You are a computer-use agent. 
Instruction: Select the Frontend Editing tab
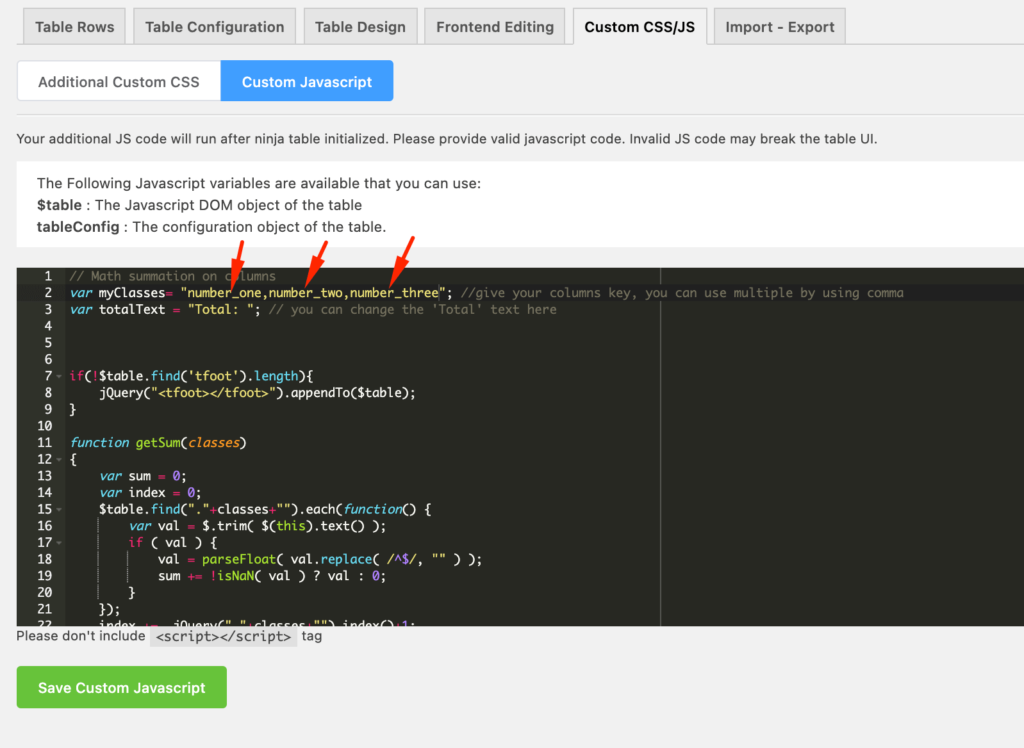pyautogui.click(x=495, y=27)
